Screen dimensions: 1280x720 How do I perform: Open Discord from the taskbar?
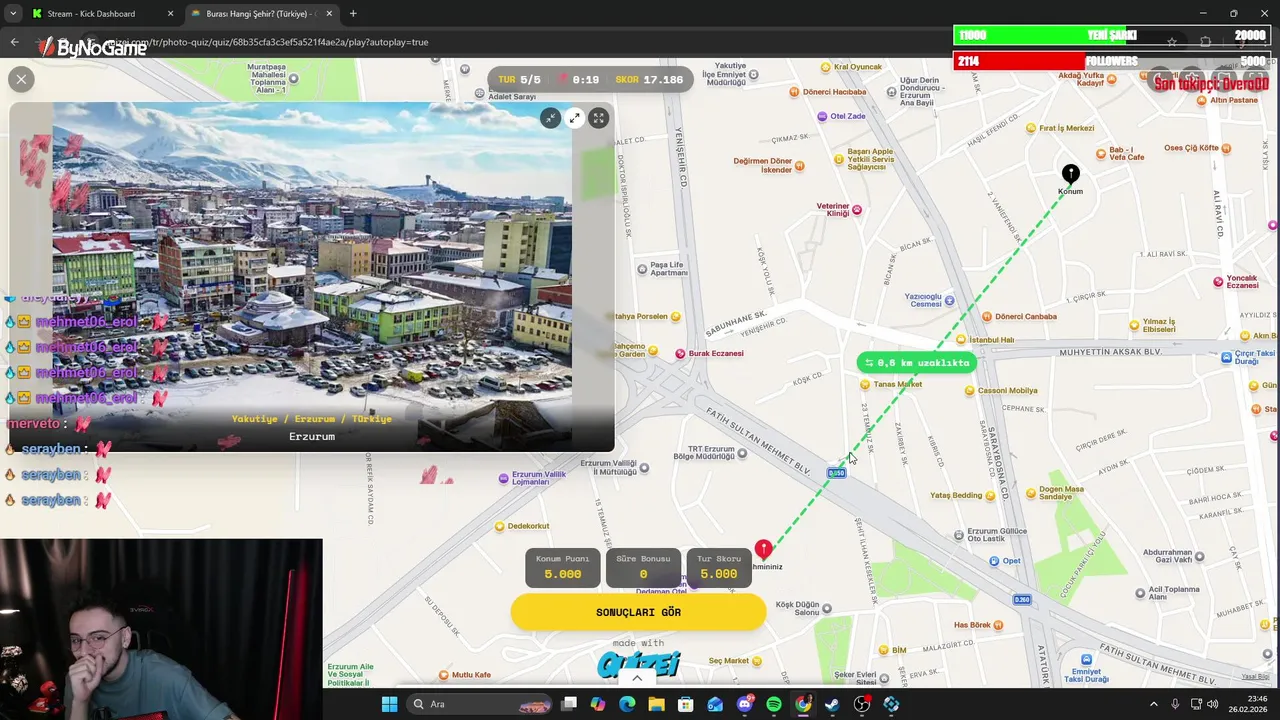[744, 704]
